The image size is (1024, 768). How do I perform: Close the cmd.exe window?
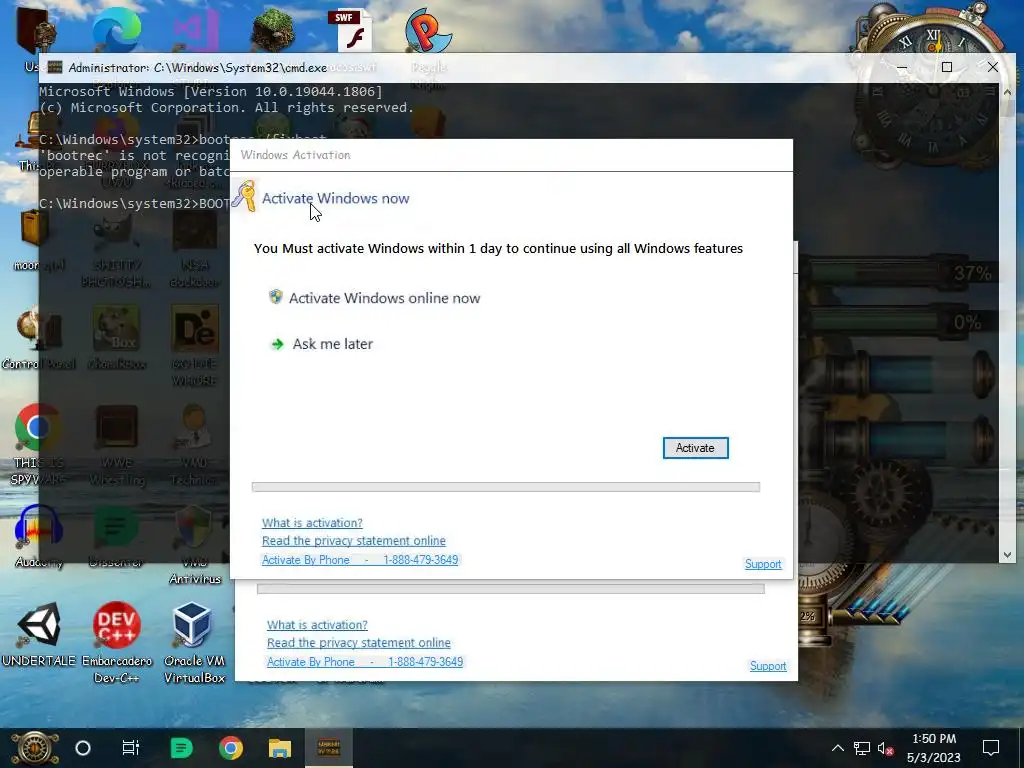[x=993, y=67]
